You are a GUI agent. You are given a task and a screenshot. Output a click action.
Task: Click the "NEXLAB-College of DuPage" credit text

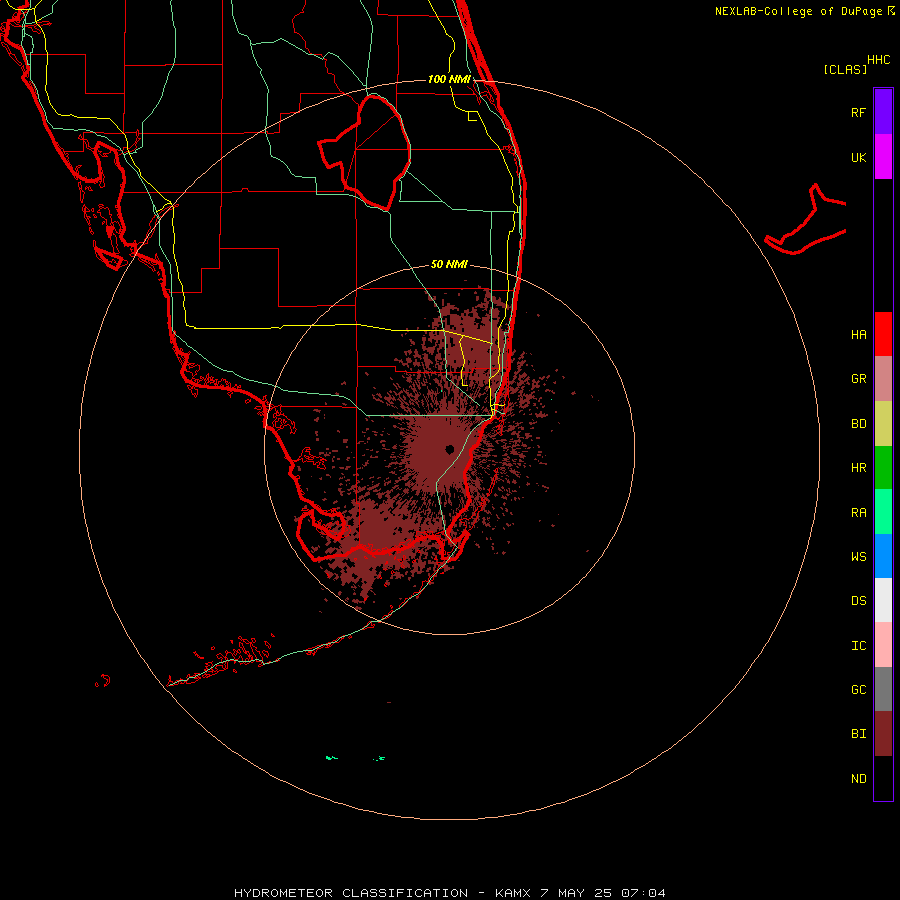798,11
